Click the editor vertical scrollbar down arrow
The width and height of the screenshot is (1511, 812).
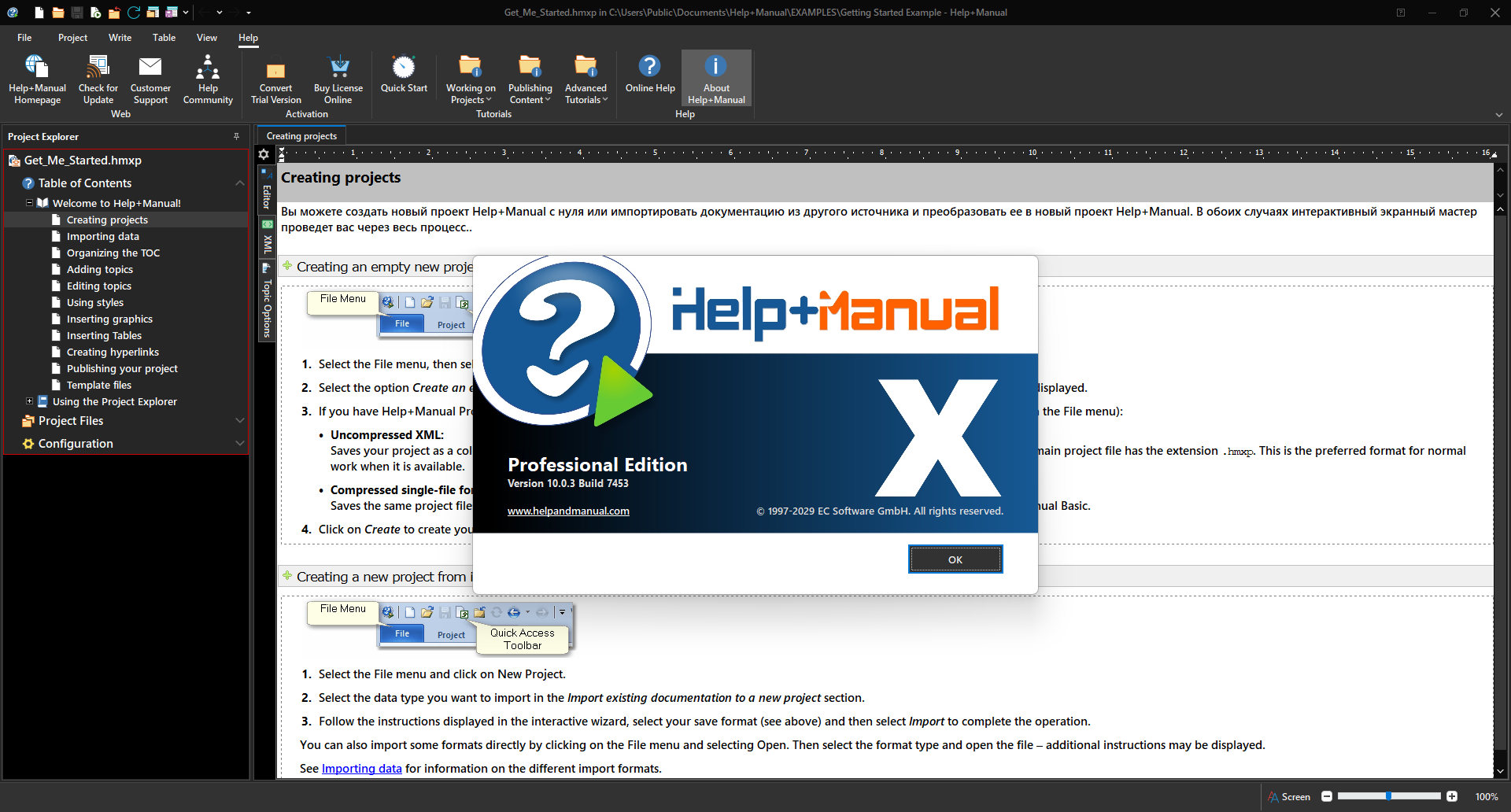(1501, 772)
